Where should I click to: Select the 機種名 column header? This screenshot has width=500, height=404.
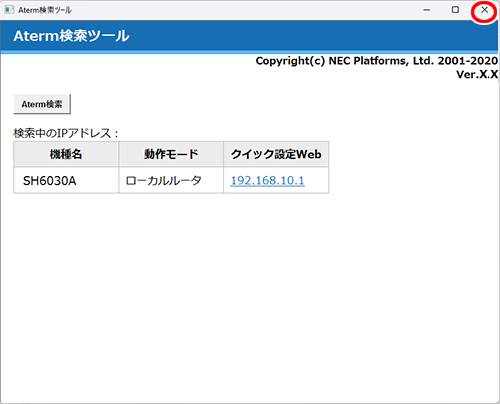coord(66,154)
